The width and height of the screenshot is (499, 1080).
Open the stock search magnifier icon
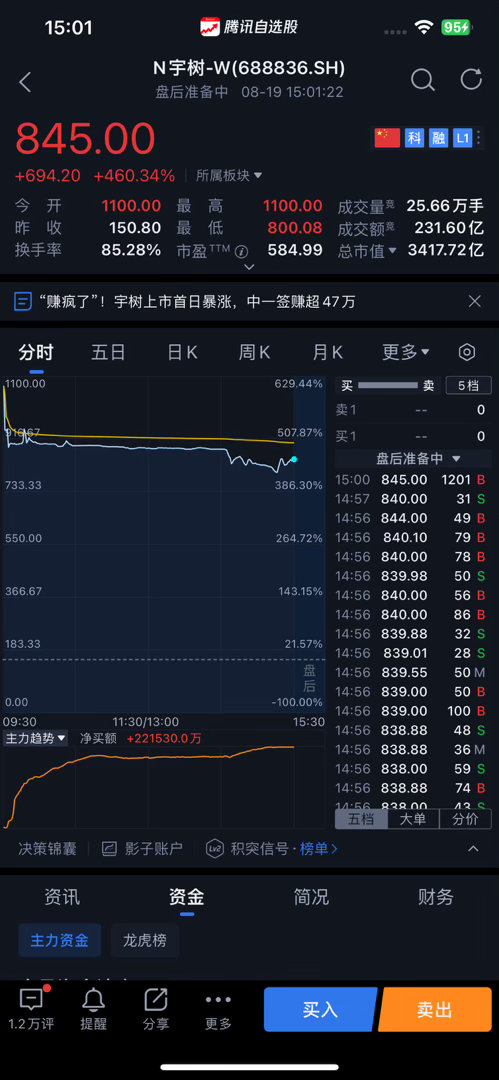423,81
